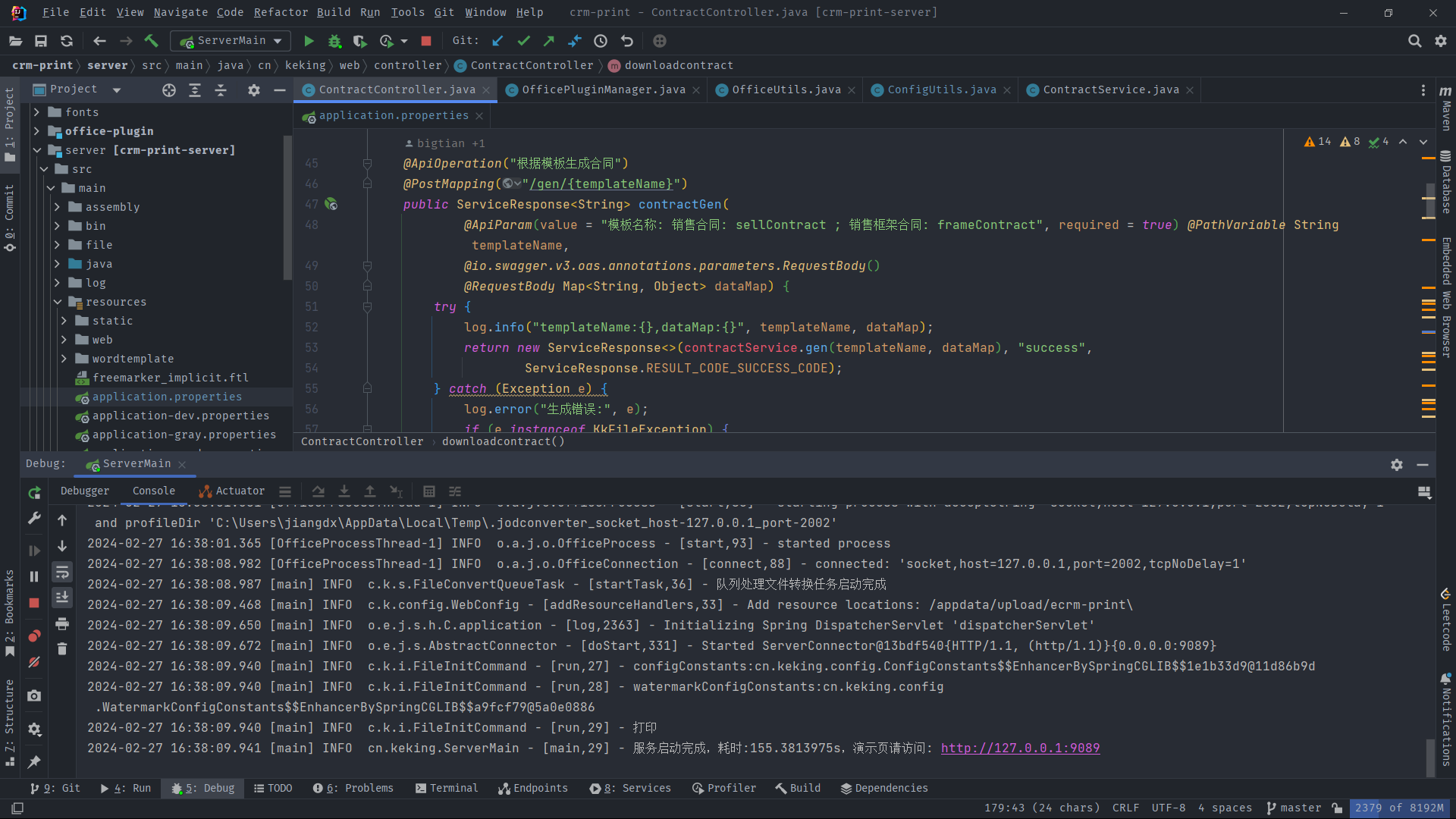1456x819 pixels.
Task: Click the Git update project arrow
Action: [x=497, y=41]
